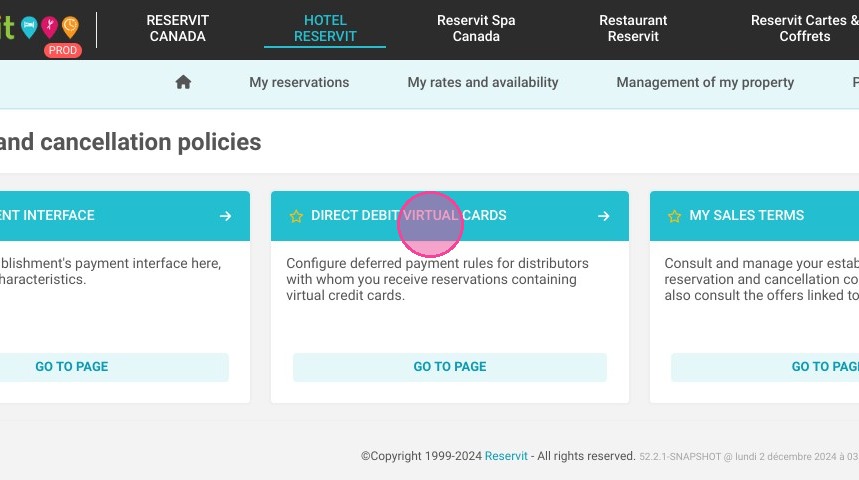Viewport: 859px width, 480px height.
Task: Open the MY SALES TERMS header
Action: 754,216
